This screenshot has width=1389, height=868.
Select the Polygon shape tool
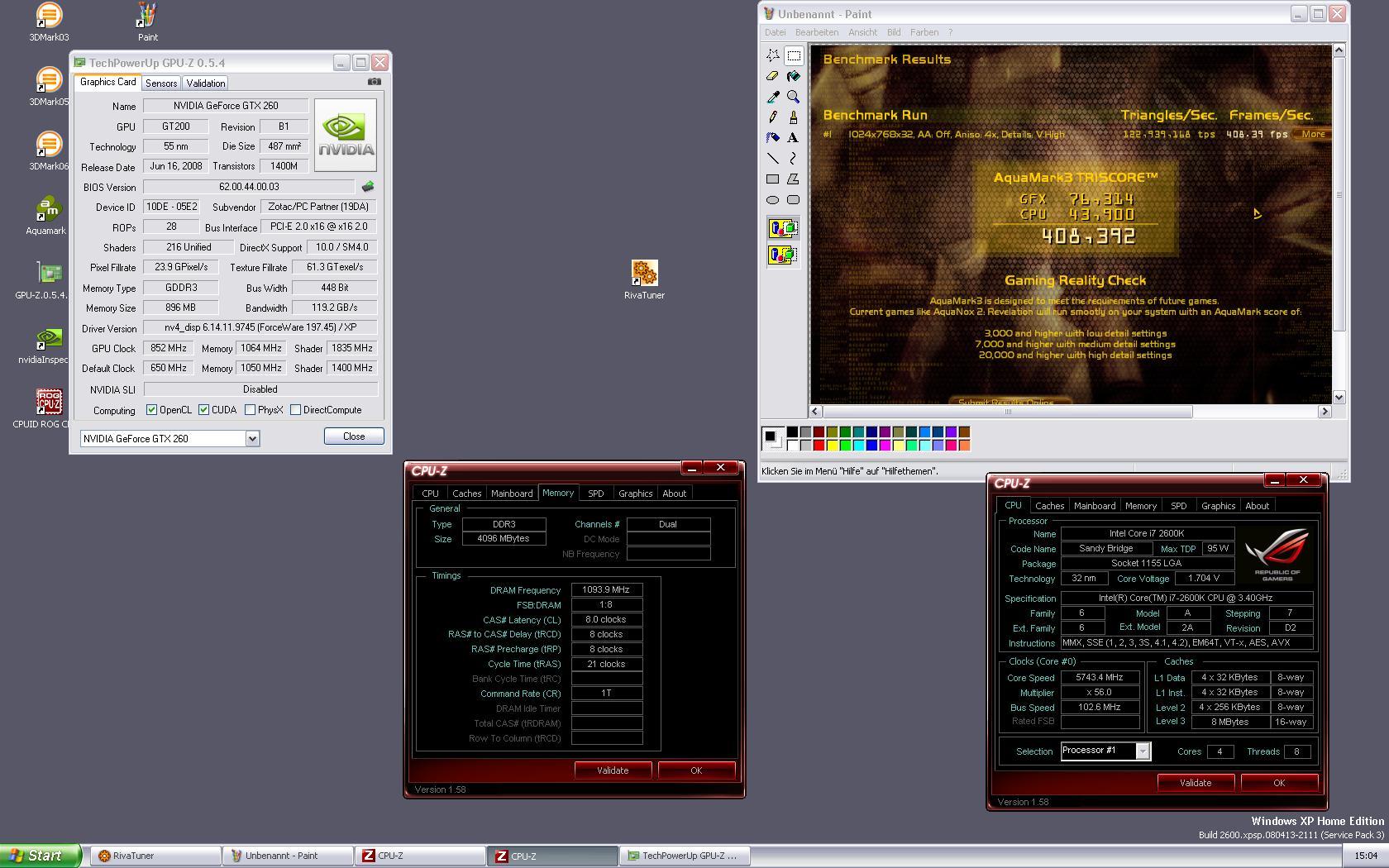point(794,179)
